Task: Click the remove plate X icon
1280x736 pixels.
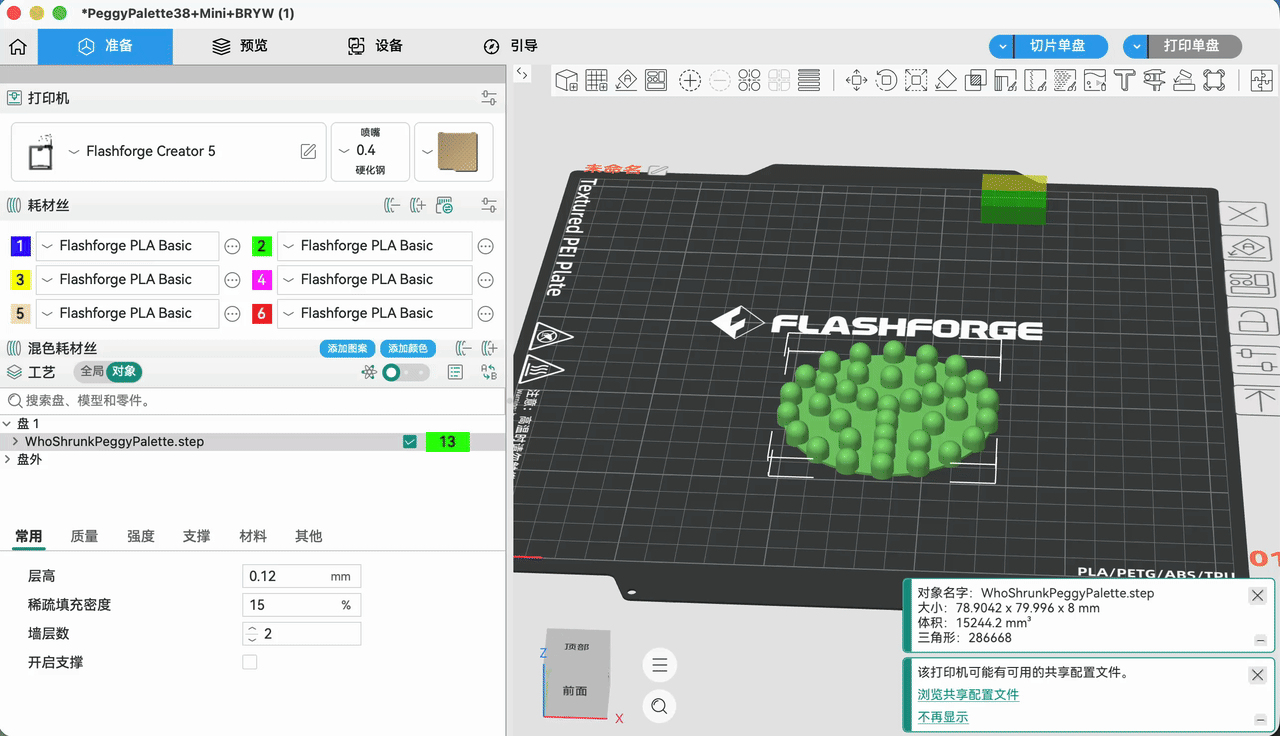Action: (1242, 214)
